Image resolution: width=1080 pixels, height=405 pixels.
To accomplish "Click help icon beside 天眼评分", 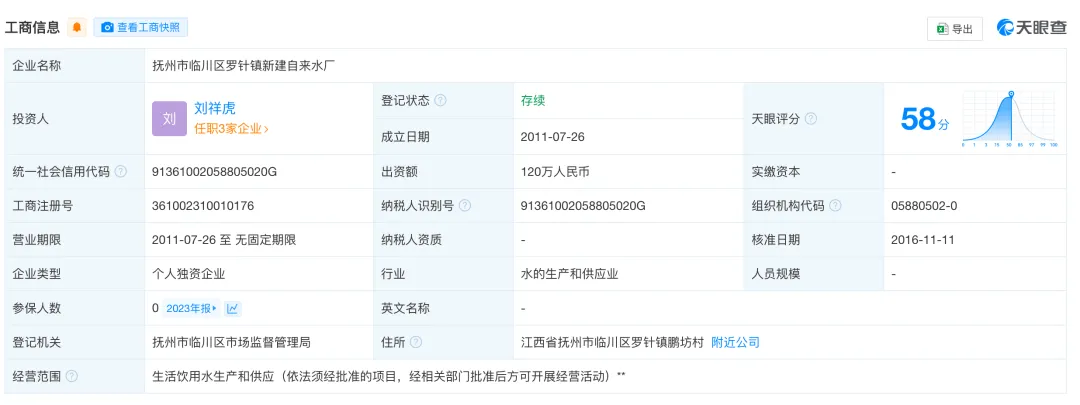I will point(811,119).
